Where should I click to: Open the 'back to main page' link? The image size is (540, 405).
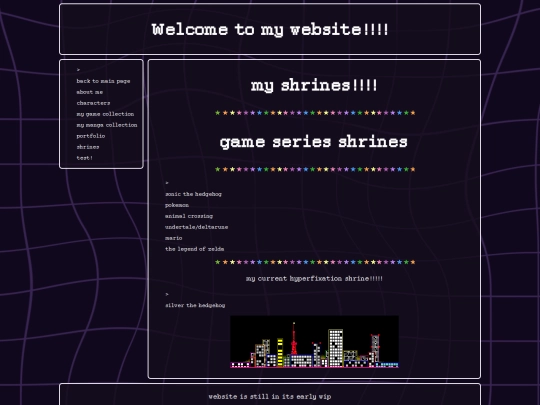point(103,81)
